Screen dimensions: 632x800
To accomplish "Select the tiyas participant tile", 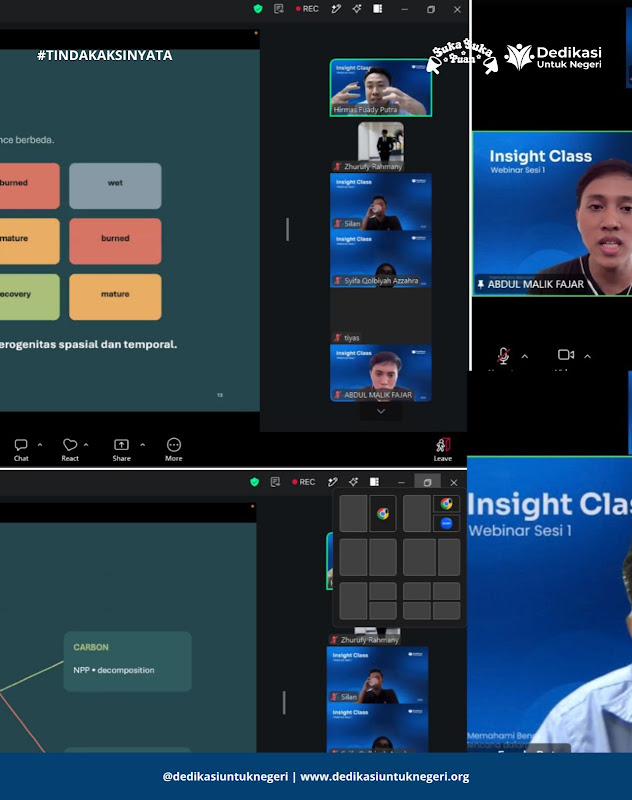I will point(381,316).
